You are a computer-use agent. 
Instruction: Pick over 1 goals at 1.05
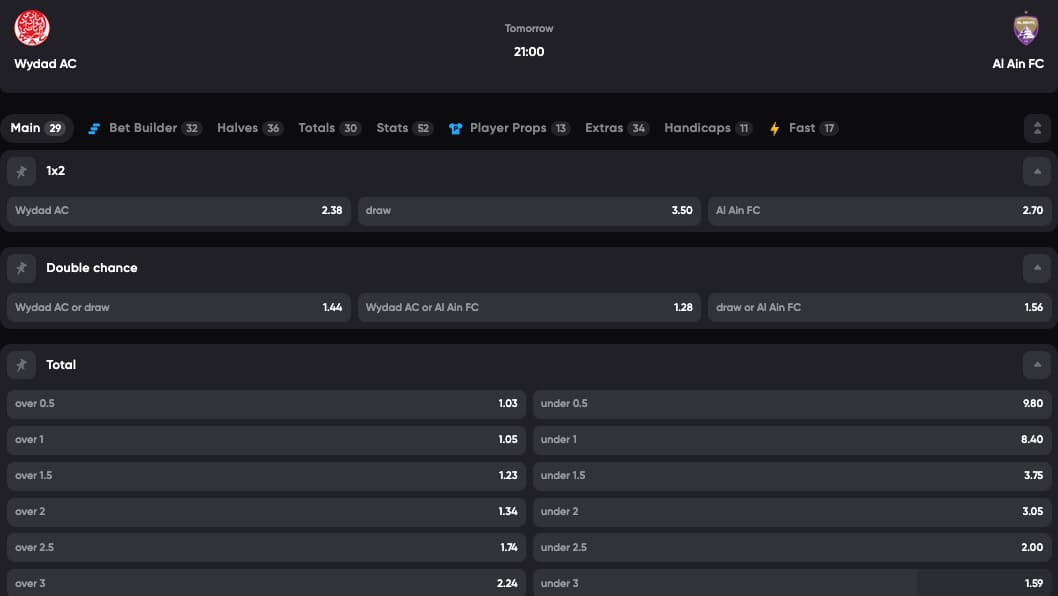pyautogui.click(x=267, y=439)
